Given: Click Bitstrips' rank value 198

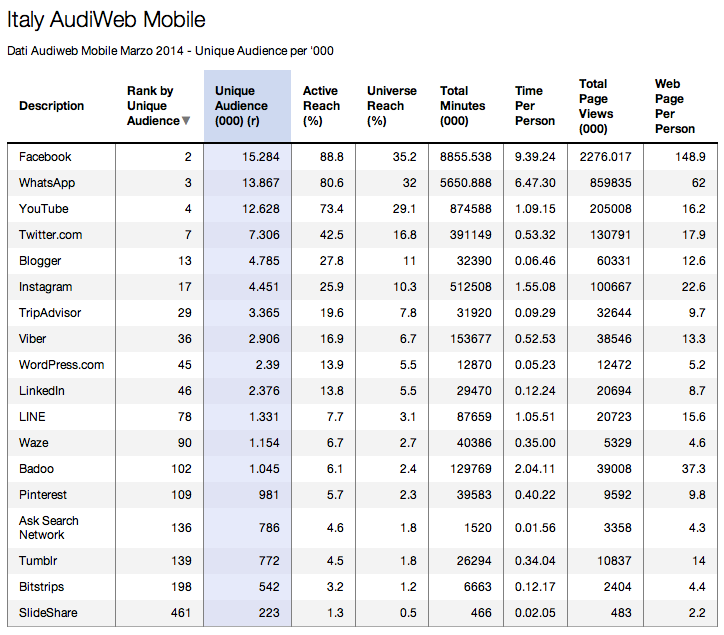Looking at the screenshot, I should [181, 587].
